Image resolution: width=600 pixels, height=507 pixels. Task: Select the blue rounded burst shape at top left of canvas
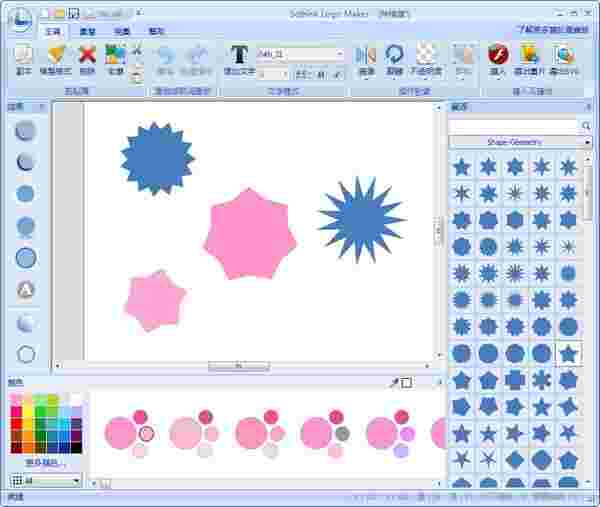pos(157,159)
